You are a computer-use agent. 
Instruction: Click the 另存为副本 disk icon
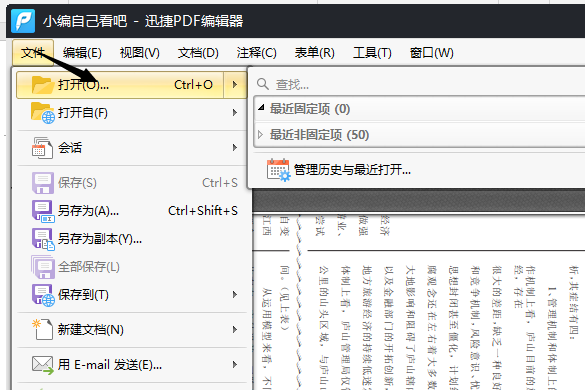pyautogui.click(x=43, y=239)
